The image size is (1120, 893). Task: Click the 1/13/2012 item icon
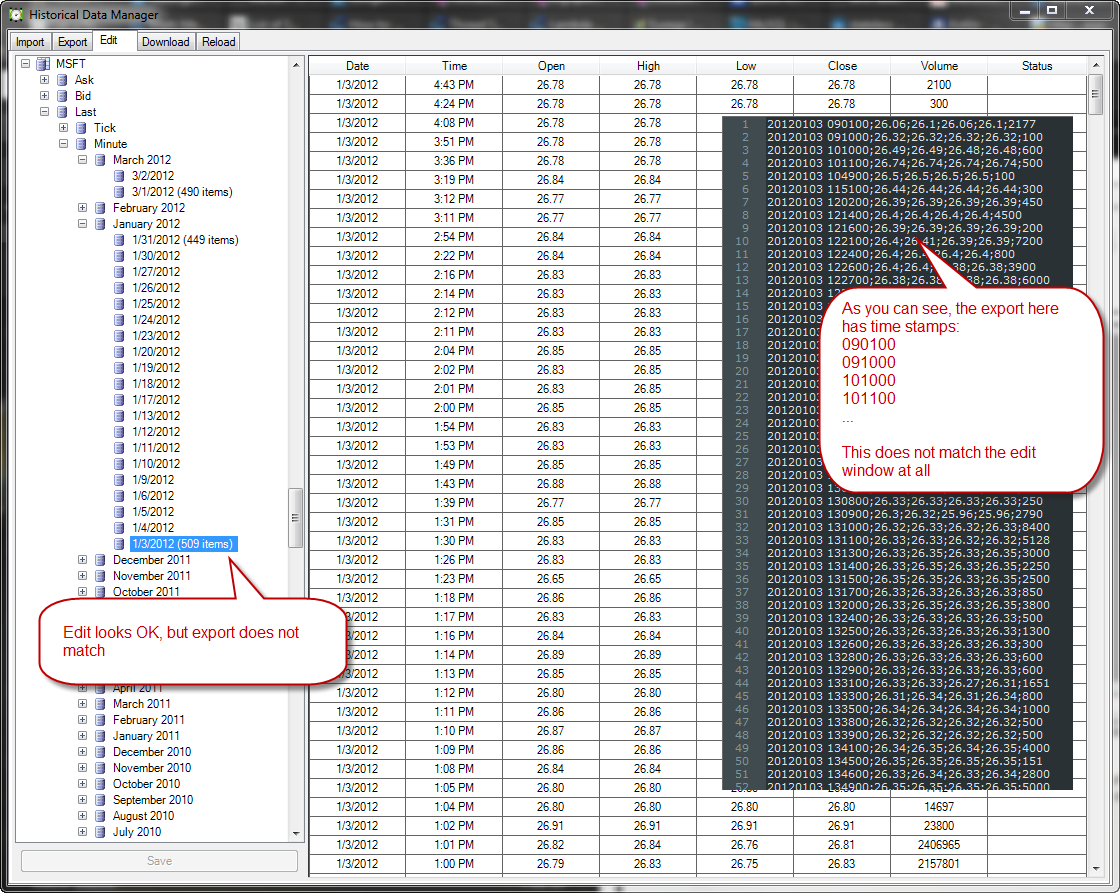point(119,416)
